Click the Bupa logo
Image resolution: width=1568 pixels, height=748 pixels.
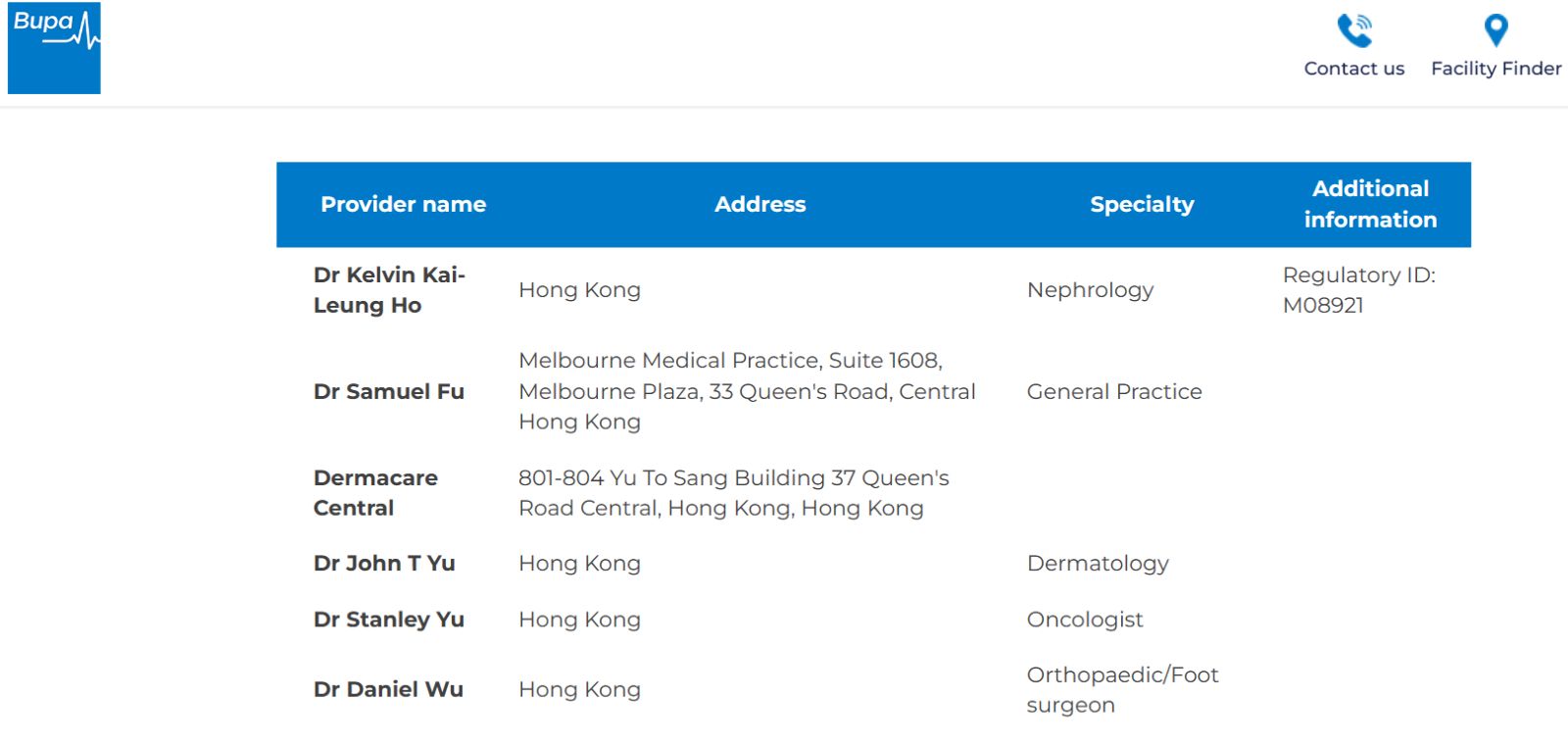point(54,48)
